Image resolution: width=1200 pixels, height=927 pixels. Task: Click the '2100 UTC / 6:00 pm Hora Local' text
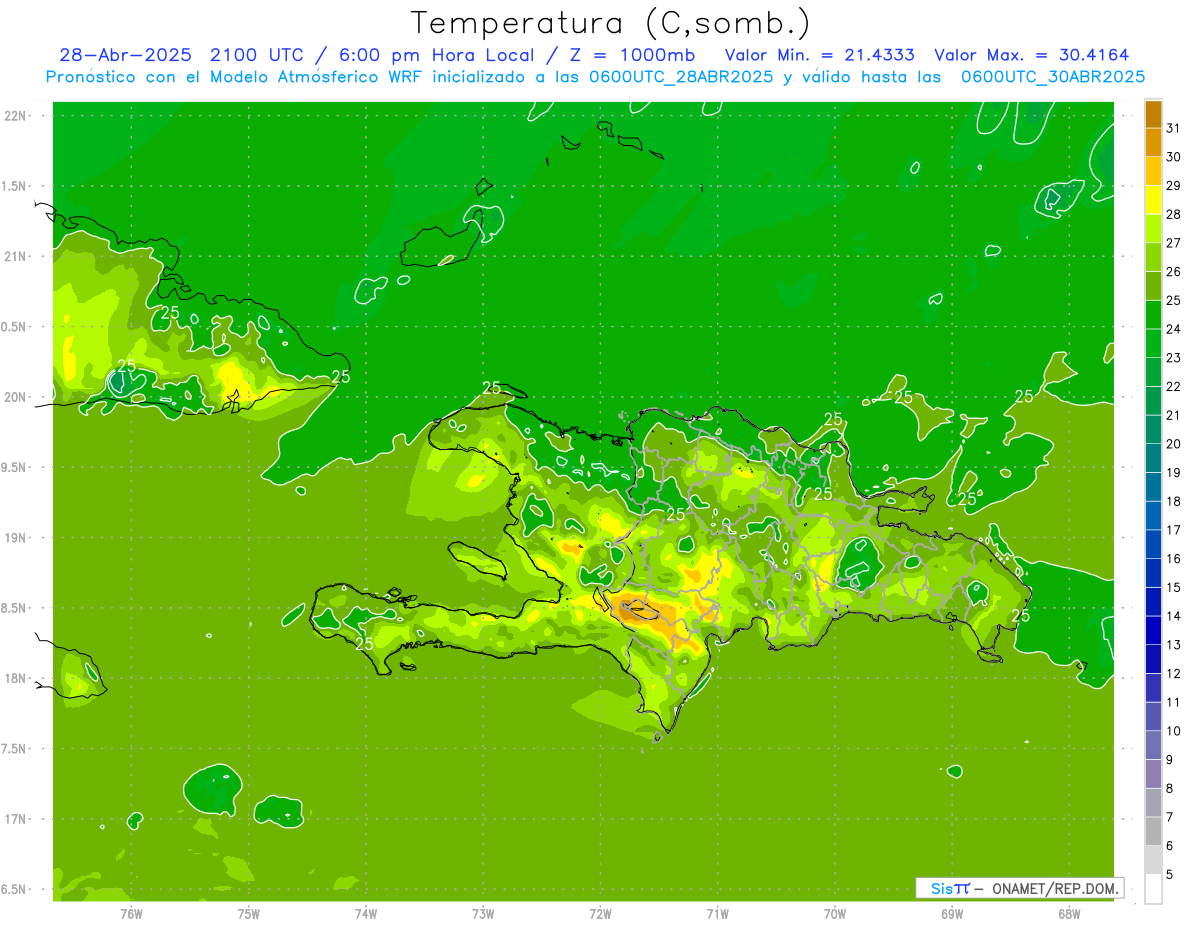(x=379, y=55)
